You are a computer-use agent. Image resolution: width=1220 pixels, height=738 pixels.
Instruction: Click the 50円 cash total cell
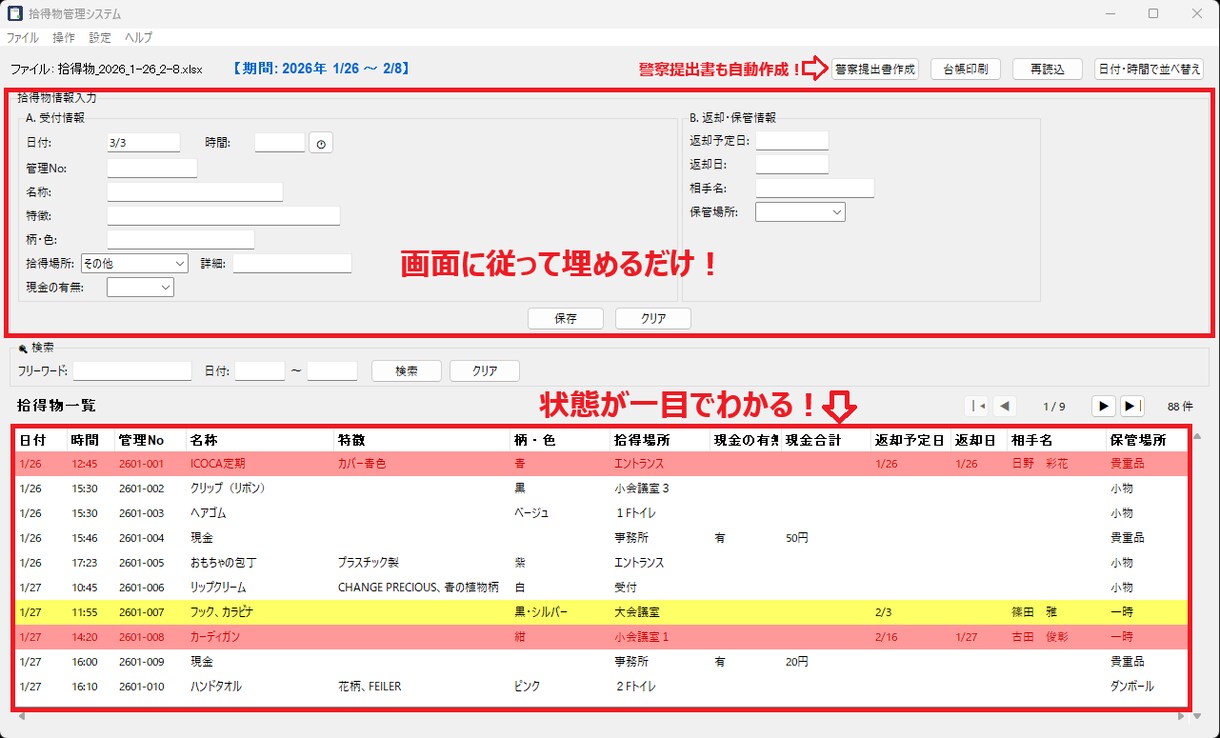[797, 538]
